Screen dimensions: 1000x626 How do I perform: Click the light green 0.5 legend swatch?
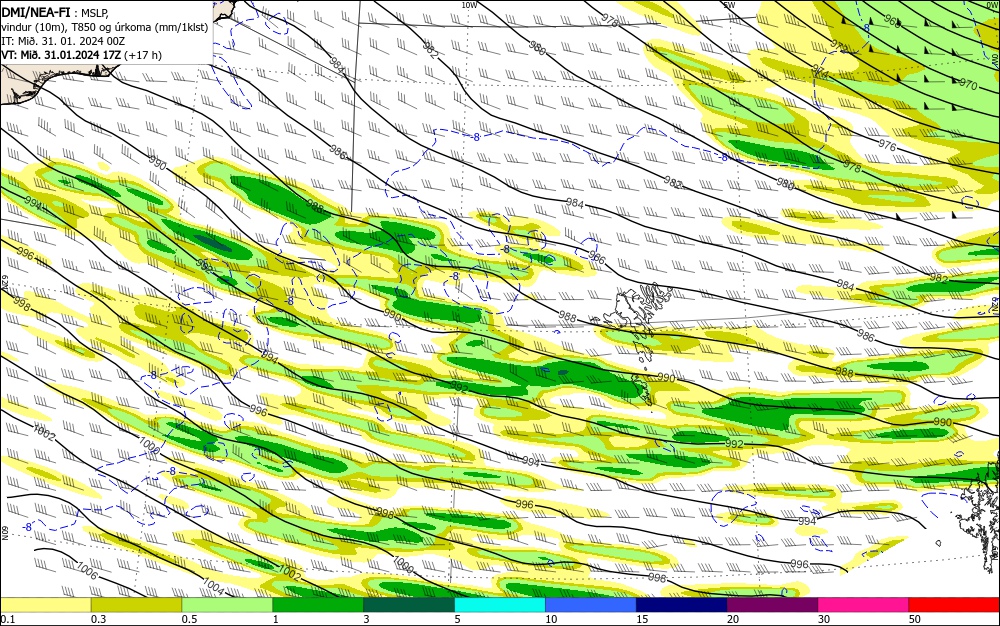coord(227,605)
